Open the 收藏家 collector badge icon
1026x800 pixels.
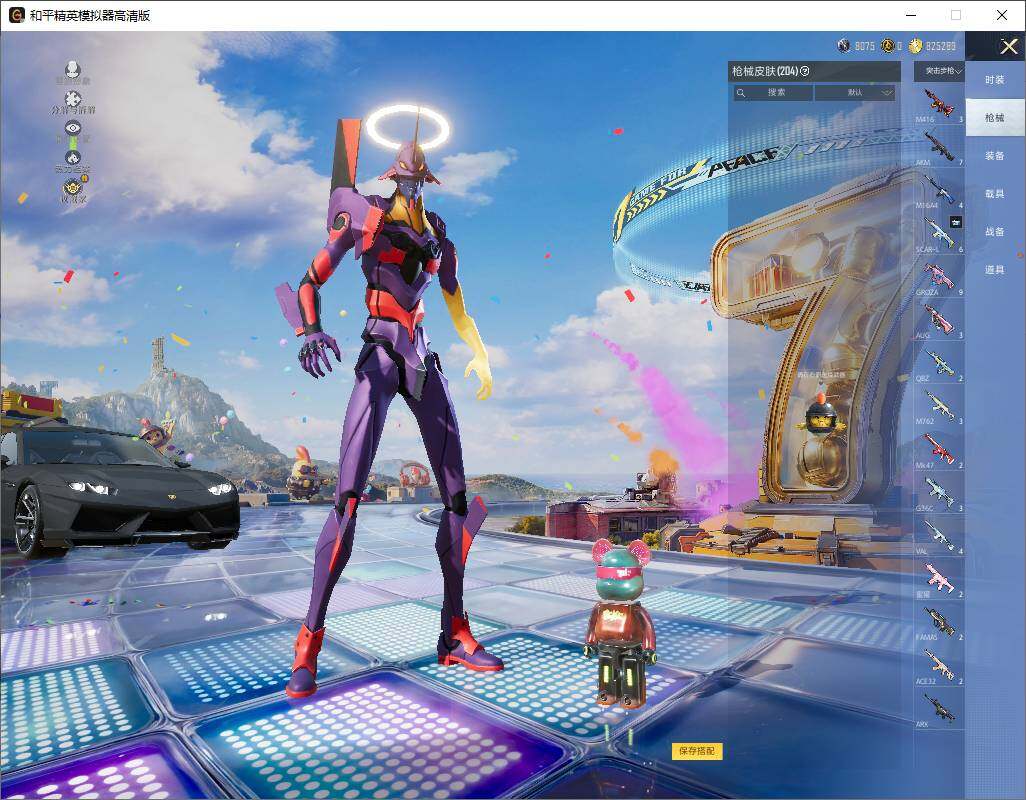point(73,188)
